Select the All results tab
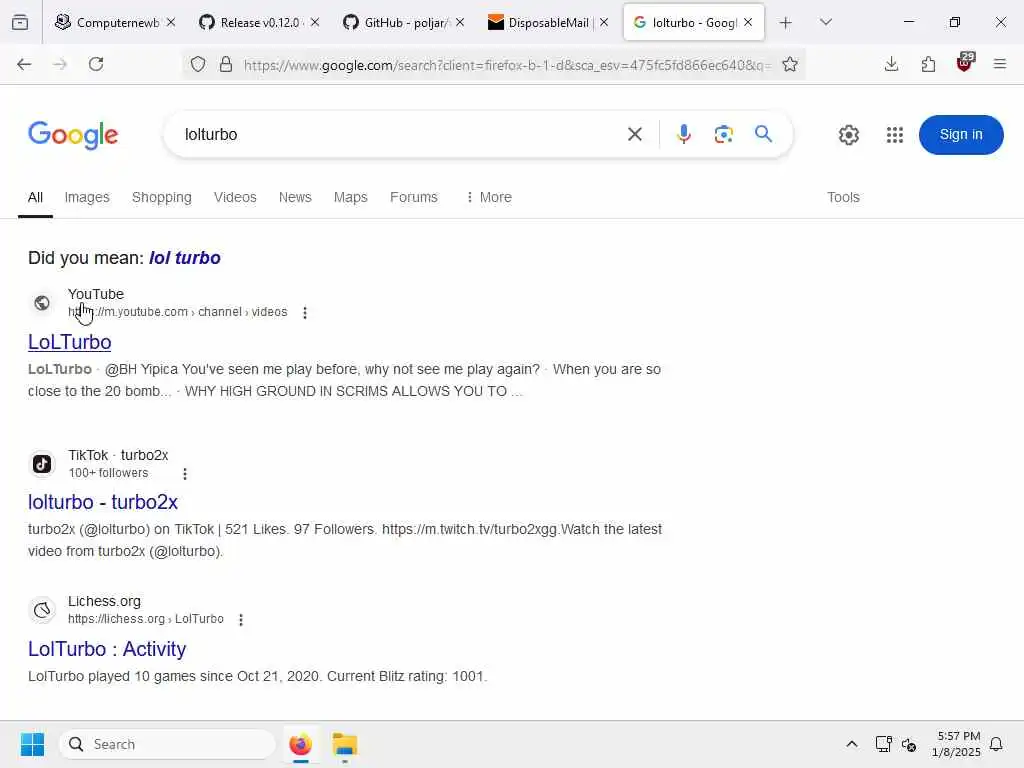This screenshot has width=1024, height=768. coord(35,197)
